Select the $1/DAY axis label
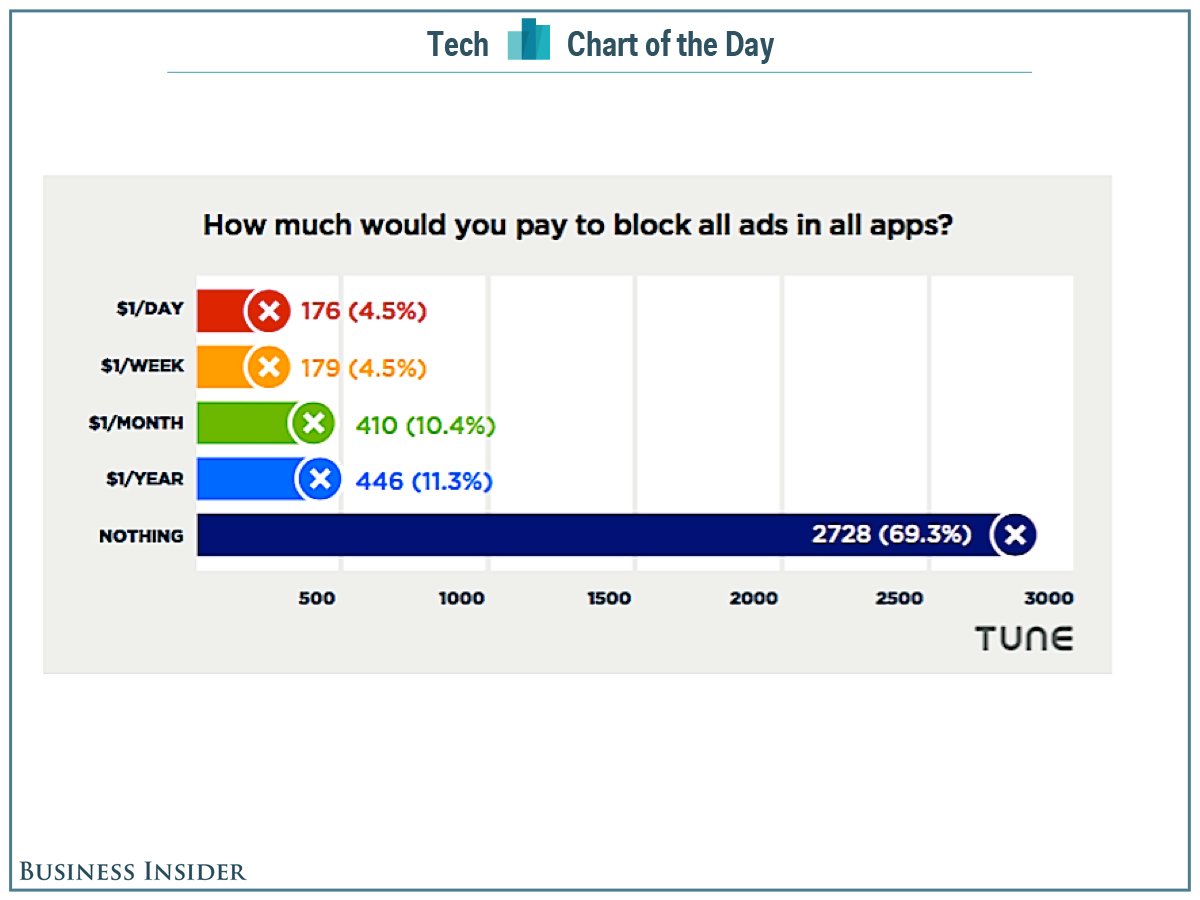The height and width of the screenshot is (900, 1200). pos(149,309)
